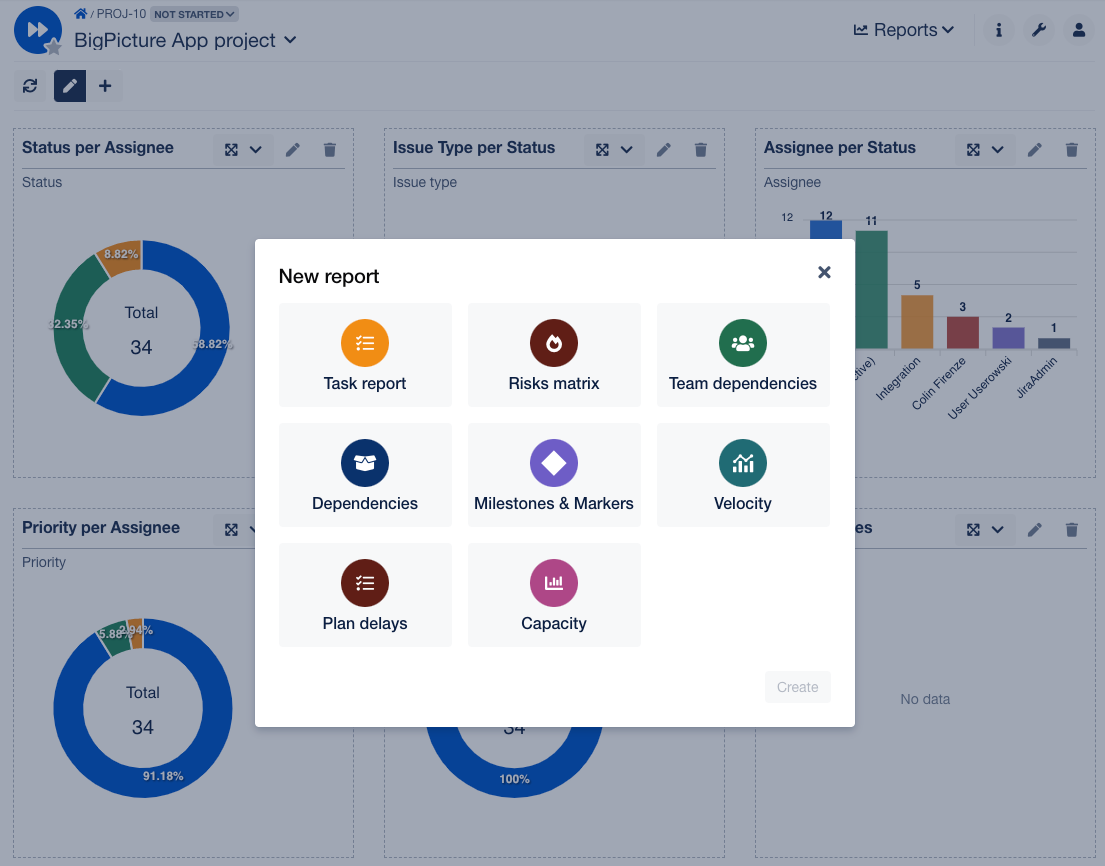This screenshot has width=1105, height=866.
Task: Maximize the Status per Assignee widget
Action: (231, 149)
